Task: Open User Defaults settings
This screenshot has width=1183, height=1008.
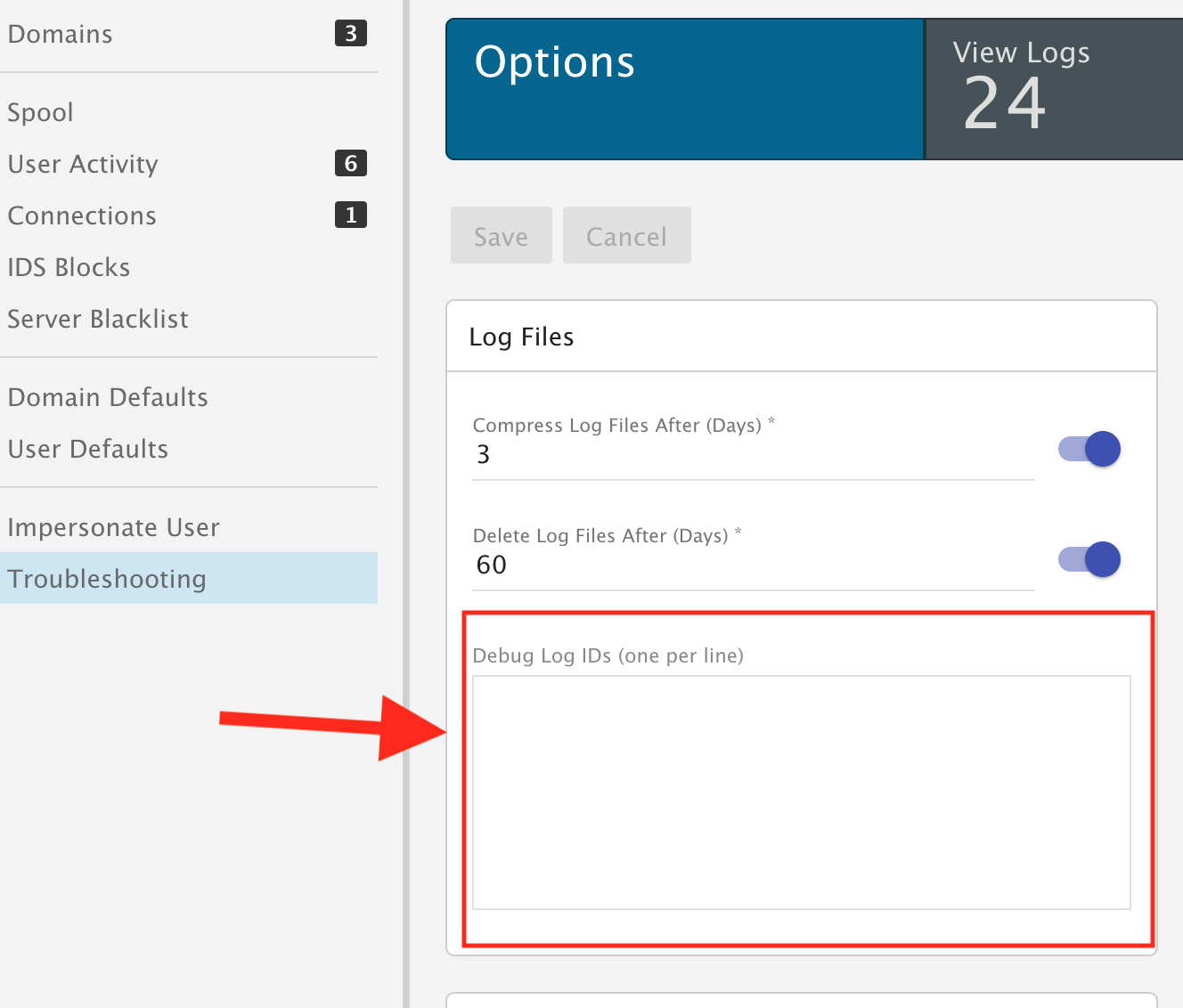Action: [x=88, y=450]
